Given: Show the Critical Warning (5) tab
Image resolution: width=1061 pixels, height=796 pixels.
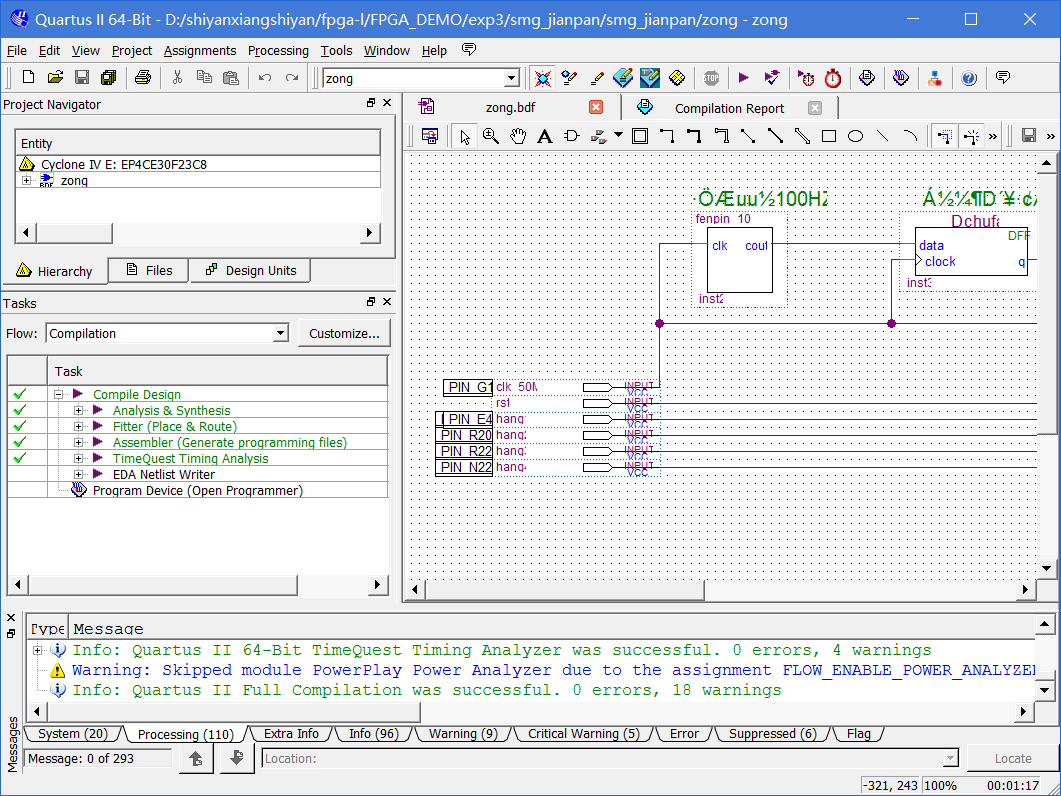Looking at the screenshot, I should tap(583, 734).
